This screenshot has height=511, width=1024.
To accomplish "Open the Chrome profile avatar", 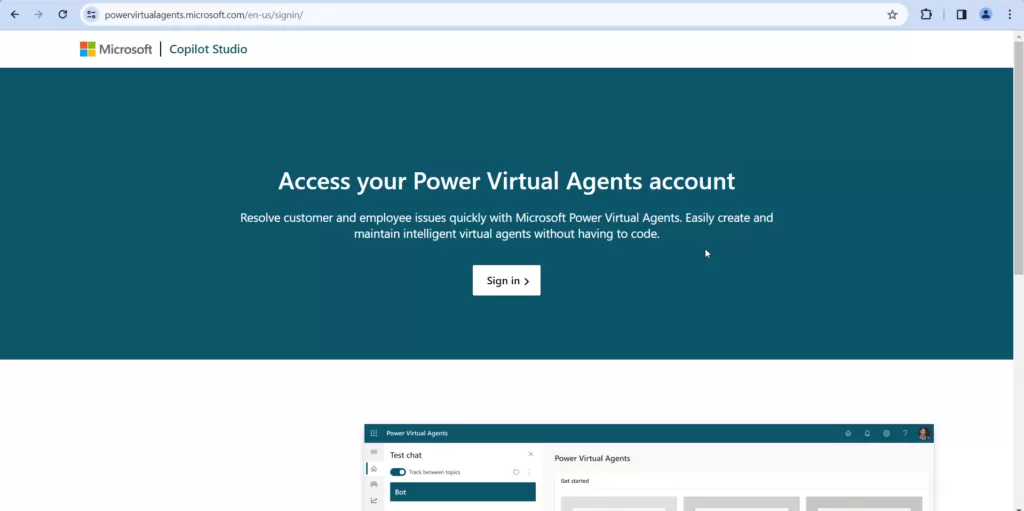I will click(x=986, y=15).
